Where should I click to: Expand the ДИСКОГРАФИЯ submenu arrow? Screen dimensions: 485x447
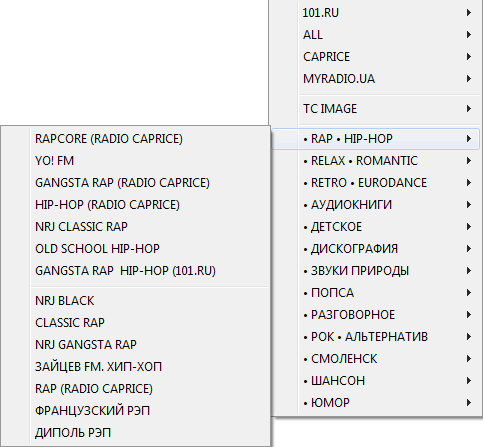[469, 249]
